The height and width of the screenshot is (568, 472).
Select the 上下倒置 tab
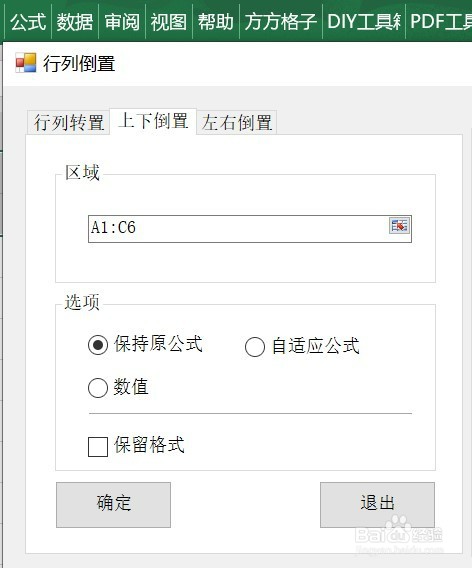(153, 121)
